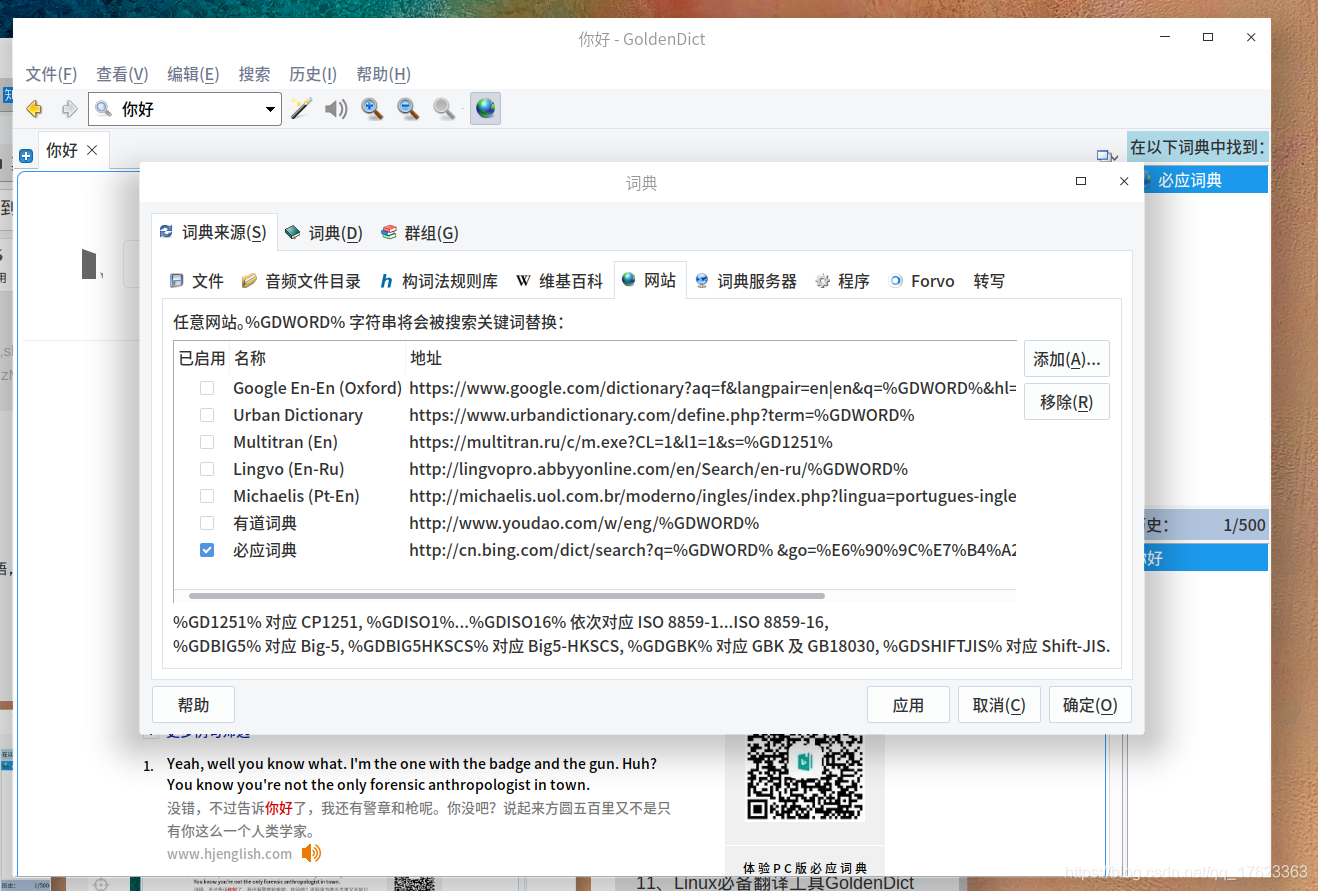Open the 历史(I) menu
This screenshot has width=1318, height=891.
[x=313, y=74]
